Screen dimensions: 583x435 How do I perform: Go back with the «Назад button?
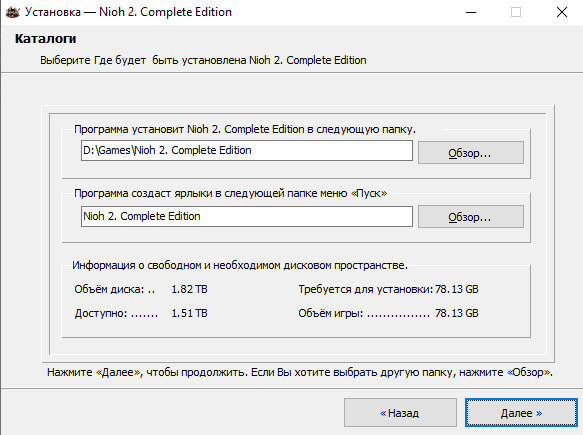(x=400, y=413)
